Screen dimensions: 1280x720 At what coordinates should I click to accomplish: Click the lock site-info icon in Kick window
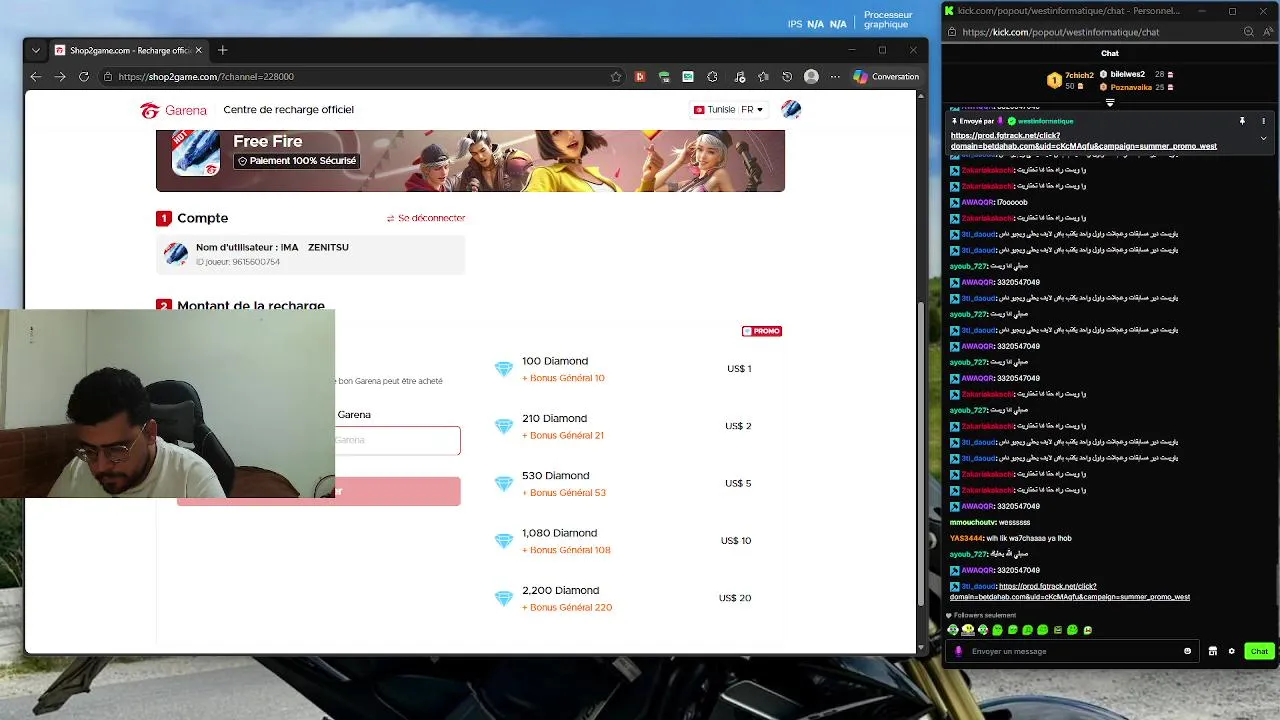pos(953,32)
